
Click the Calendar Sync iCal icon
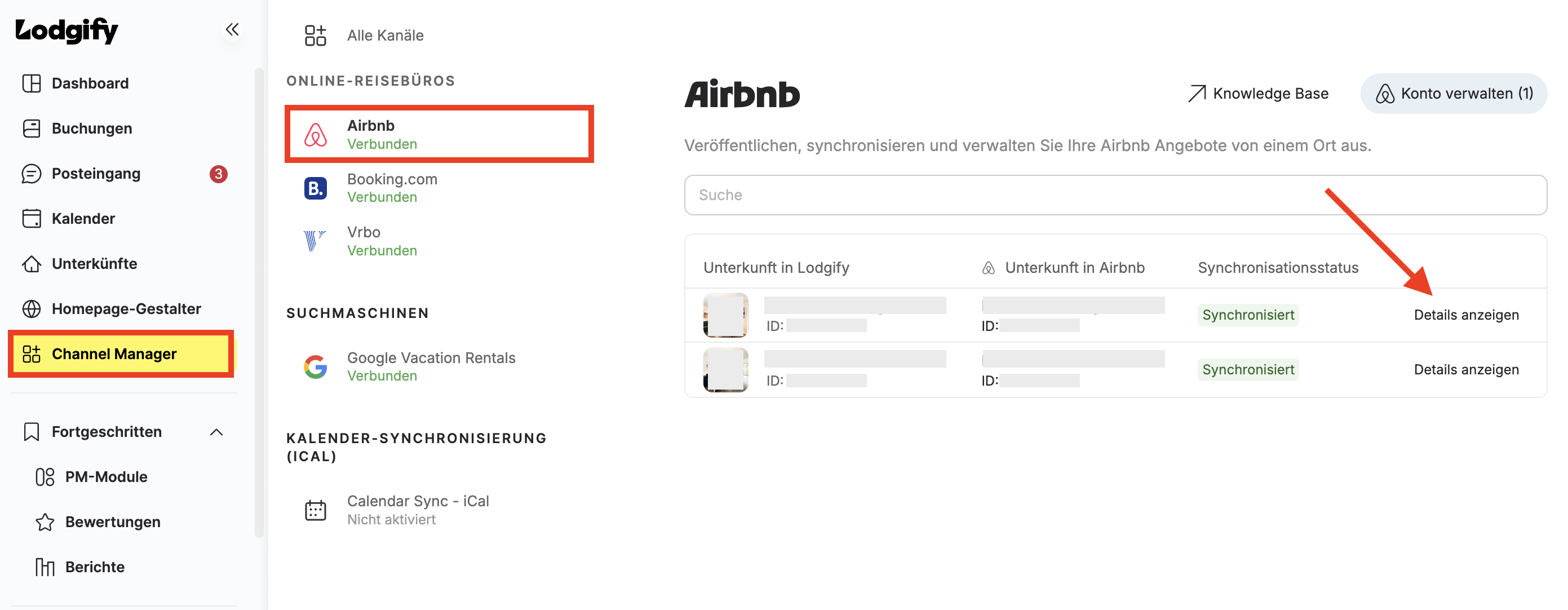click(315, 510)
